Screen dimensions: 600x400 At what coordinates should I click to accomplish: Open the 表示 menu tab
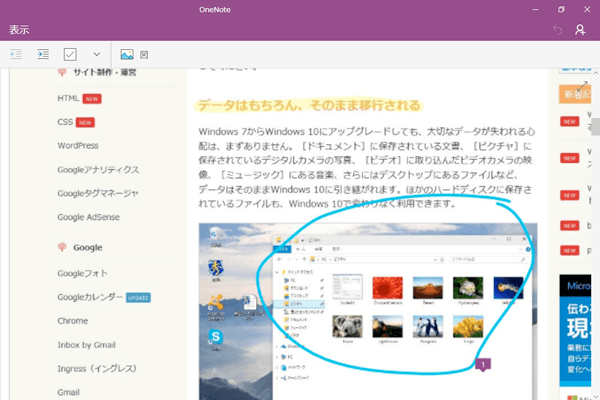19,30
